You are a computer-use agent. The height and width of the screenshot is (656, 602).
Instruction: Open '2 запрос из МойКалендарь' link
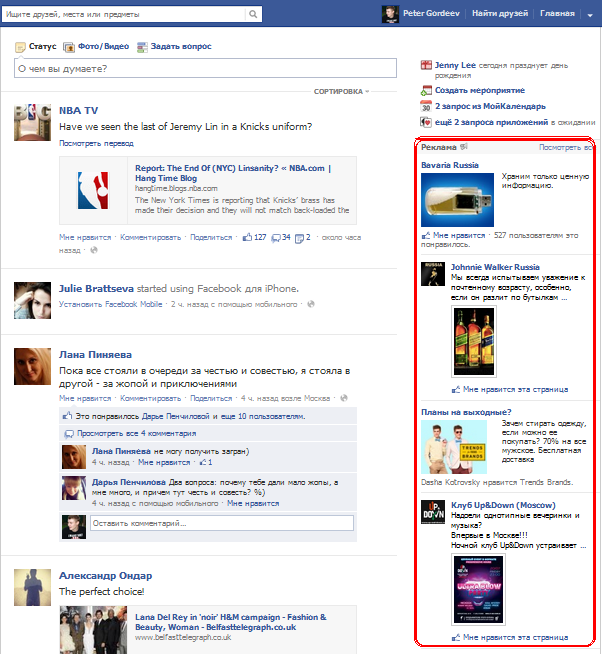pos(490,106)
